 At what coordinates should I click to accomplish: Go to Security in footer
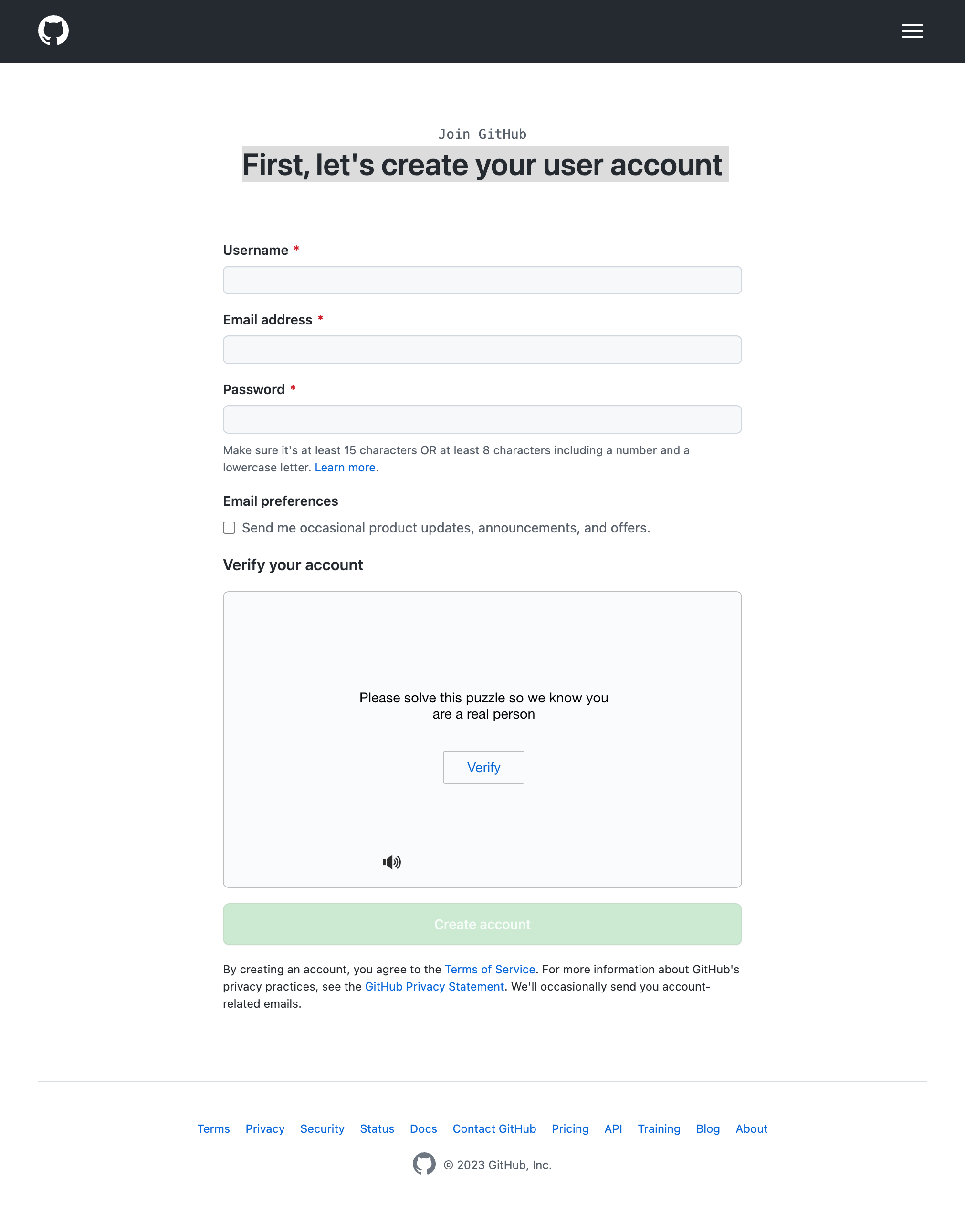click(322, 1128)
